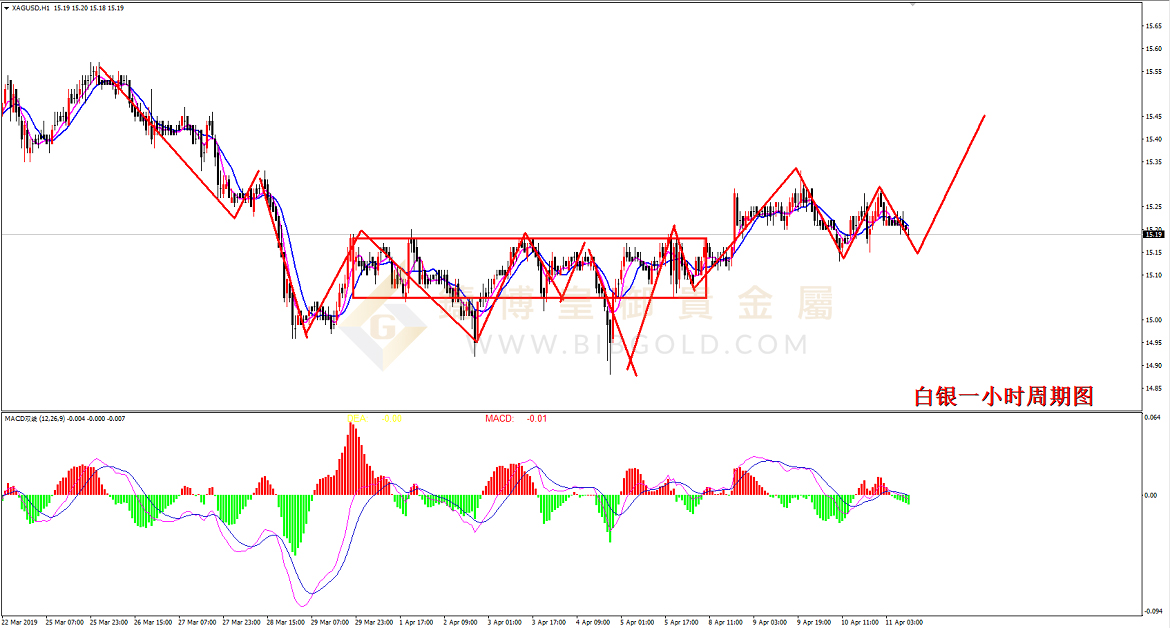Select the 白银一小时周期图 chart label
This screenshot has width=1170, height=628.
(1004, 396)
